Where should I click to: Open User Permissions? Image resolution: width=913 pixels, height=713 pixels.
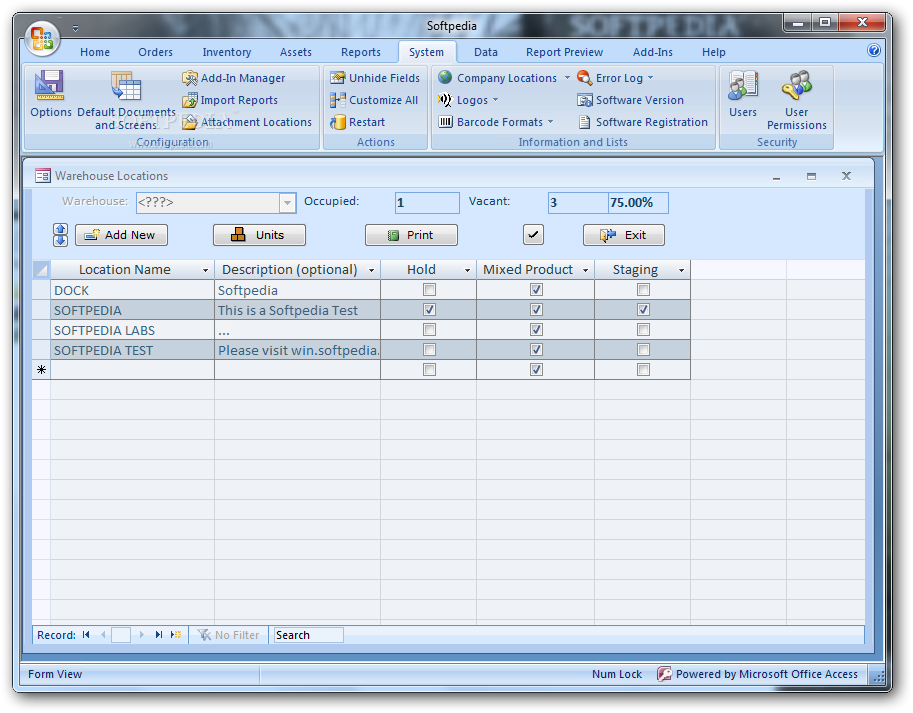797,100
